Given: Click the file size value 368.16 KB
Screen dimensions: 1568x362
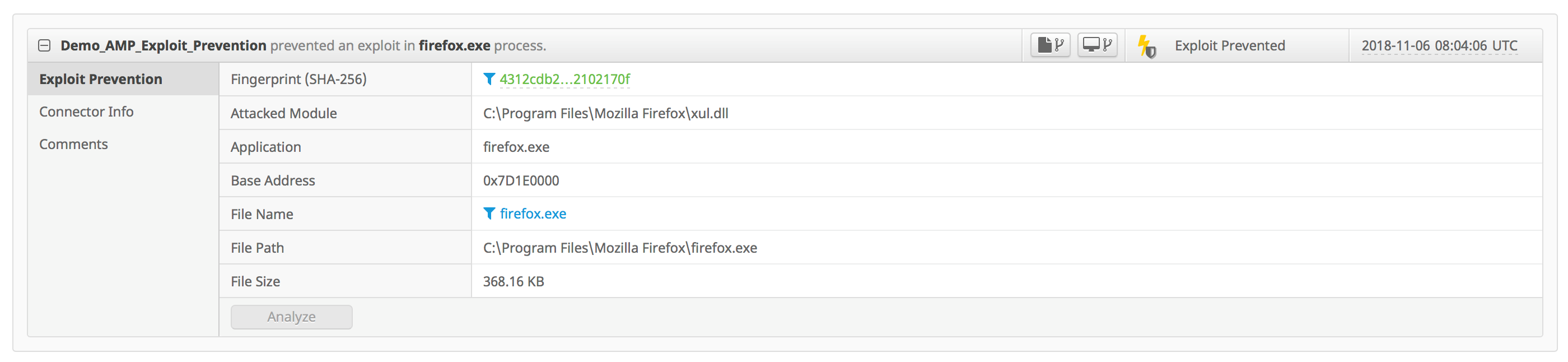Looking at the screenshot, I should [x=514, y=281].
